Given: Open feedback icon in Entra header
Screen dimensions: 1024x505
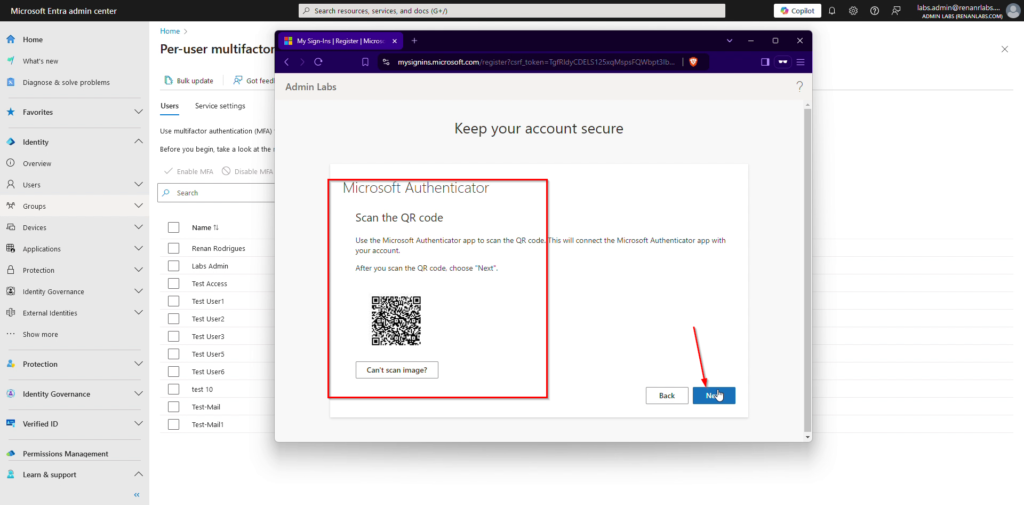Looking at the screenshot, I should coord(895,10).
